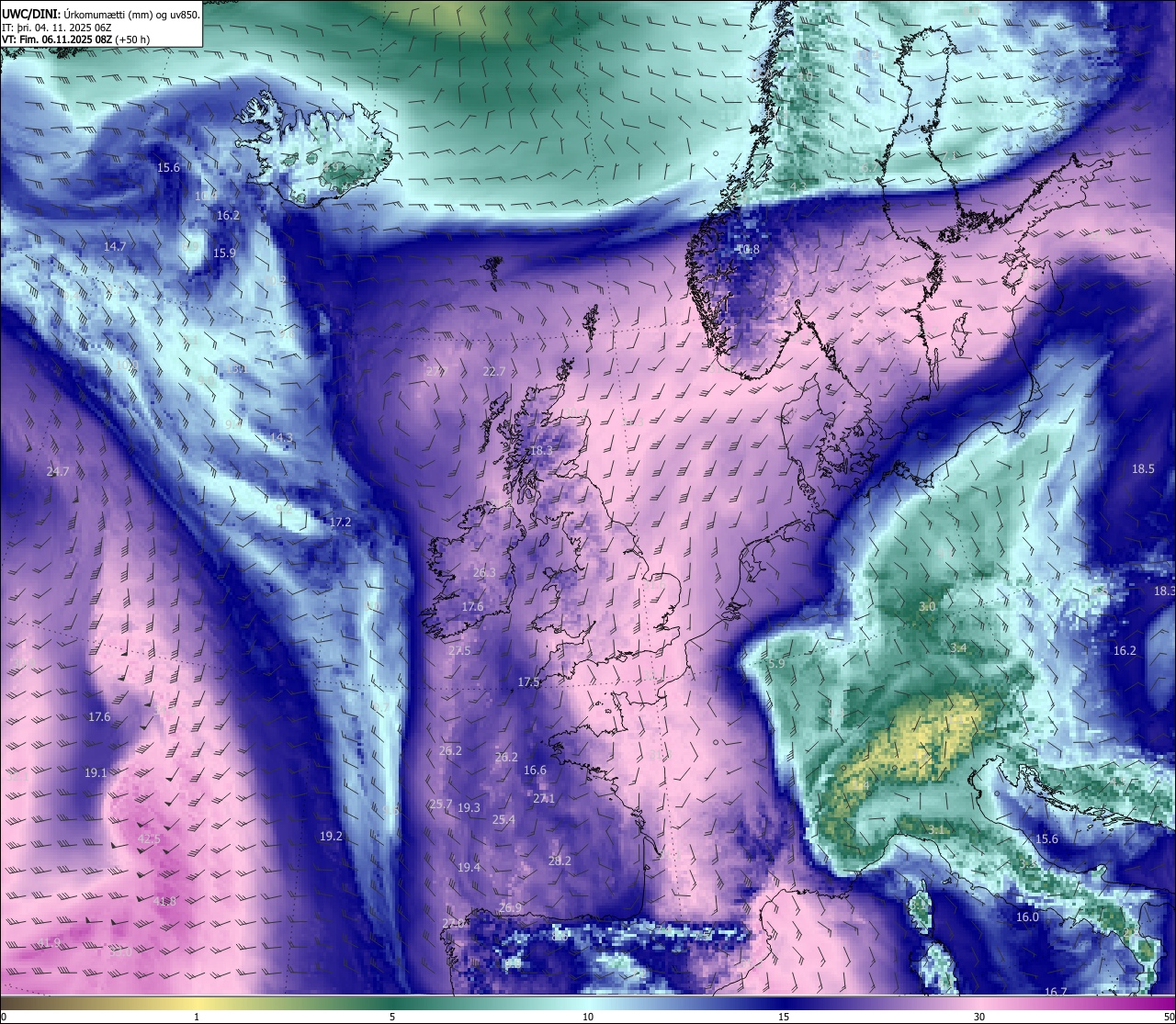Click the title line 'UWC/DINI: Úrkomumætti (mm) og uv850.'
Viewport: 1176px width, 1024px height.
(x=101, y=15)
